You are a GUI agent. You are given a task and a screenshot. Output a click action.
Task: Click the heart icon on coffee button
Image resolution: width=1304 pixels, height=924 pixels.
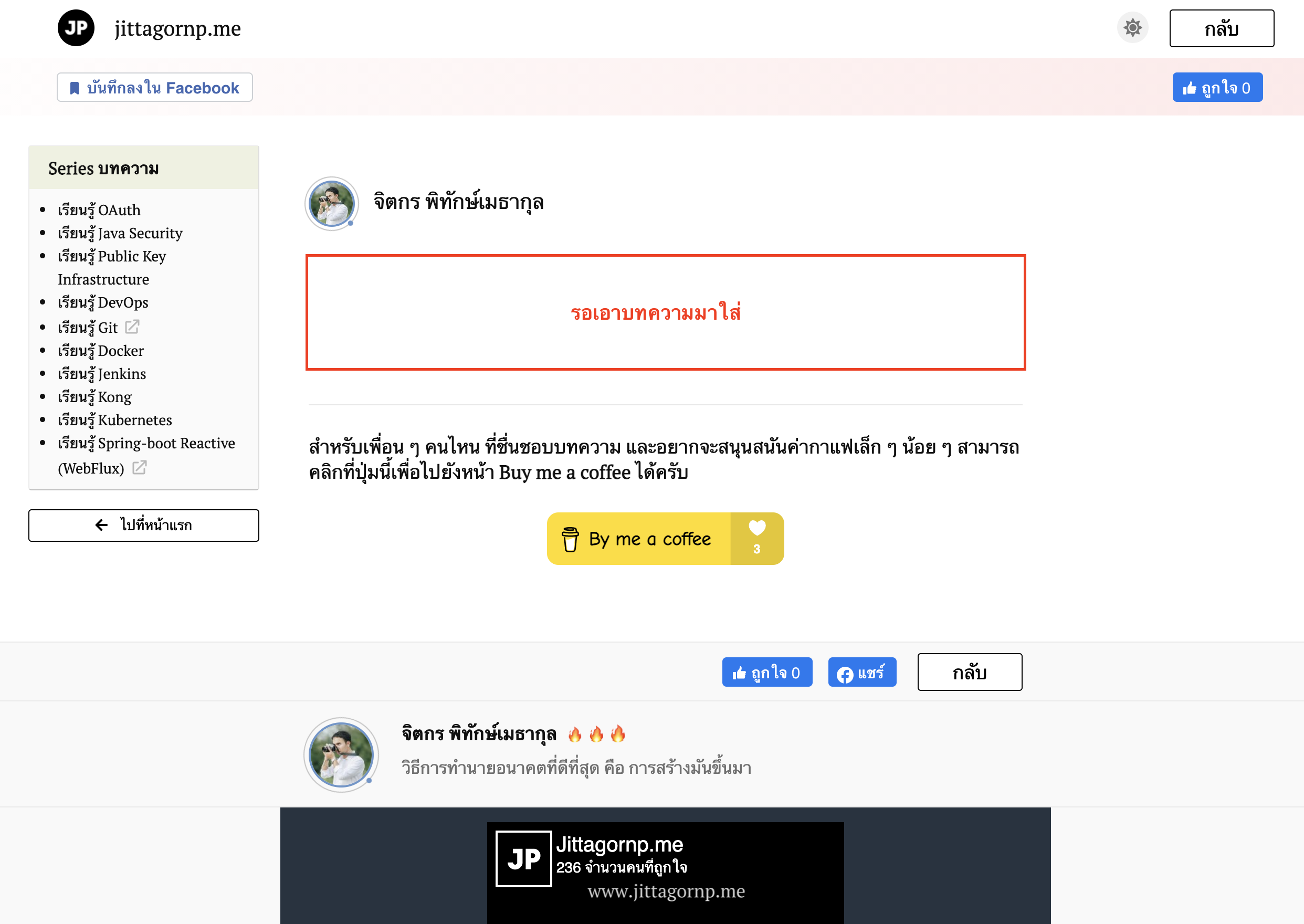coord(756,529)
